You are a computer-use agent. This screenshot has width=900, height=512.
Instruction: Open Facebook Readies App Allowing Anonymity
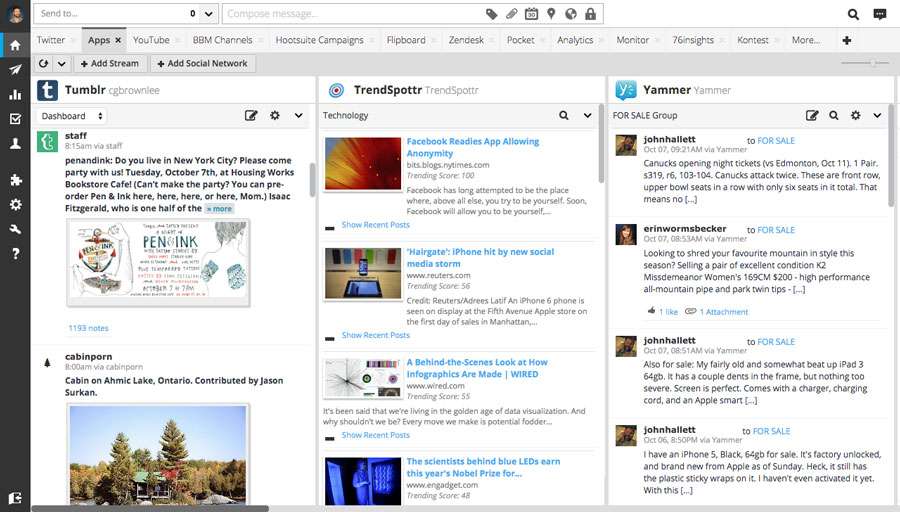(x=472, y=148)
